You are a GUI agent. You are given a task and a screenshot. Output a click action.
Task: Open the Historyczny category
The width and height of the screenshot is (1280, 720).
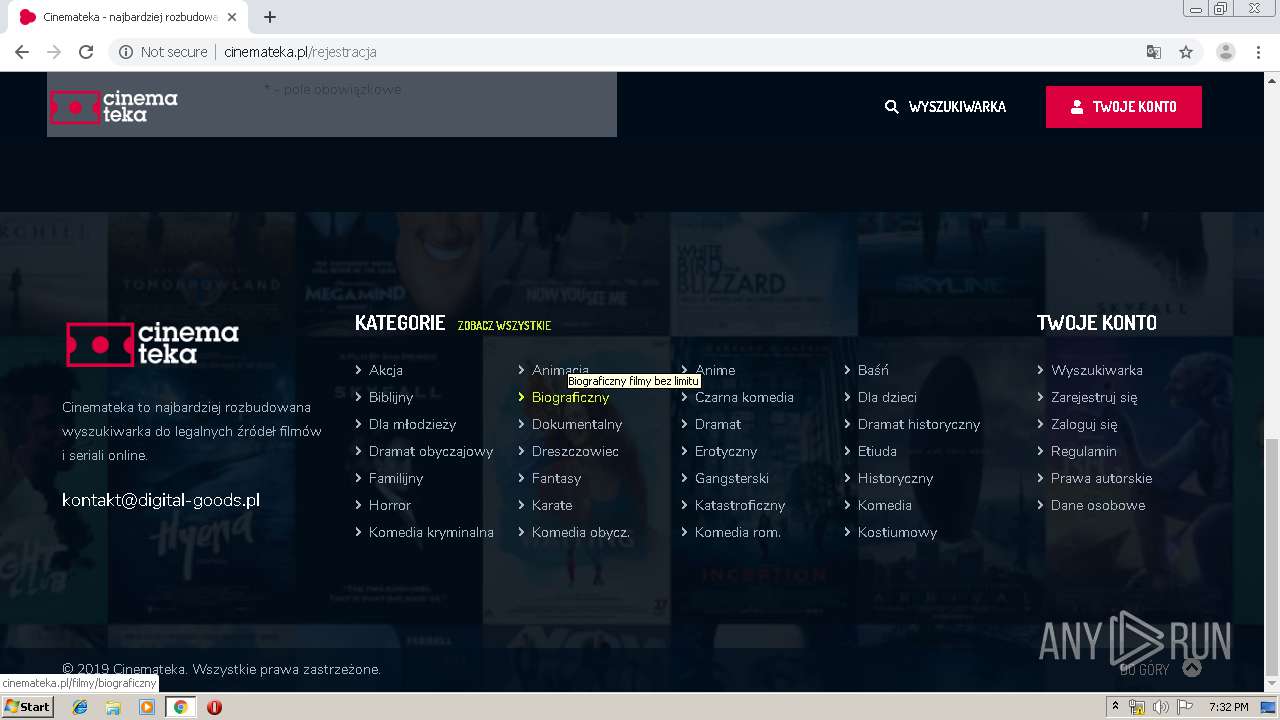(895, 478)
